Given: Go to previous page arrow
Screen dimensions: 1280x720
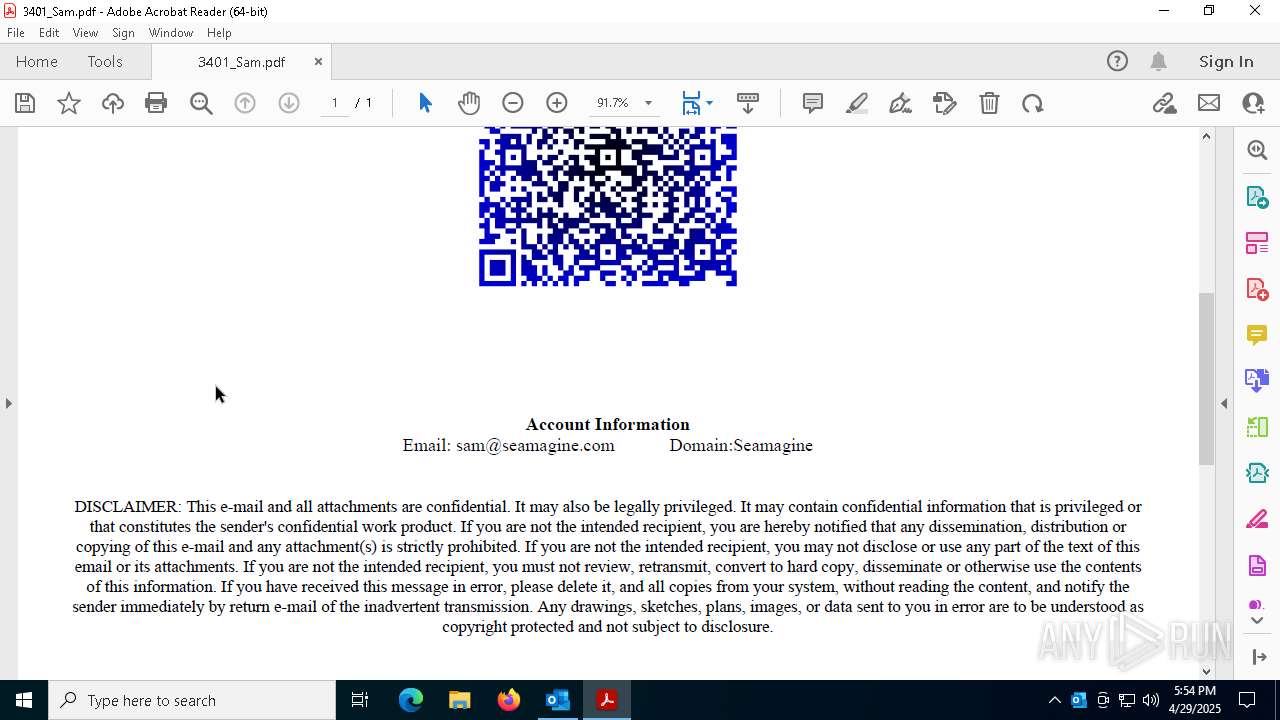Looking at the screenshot, I should (x=245, y=103).
